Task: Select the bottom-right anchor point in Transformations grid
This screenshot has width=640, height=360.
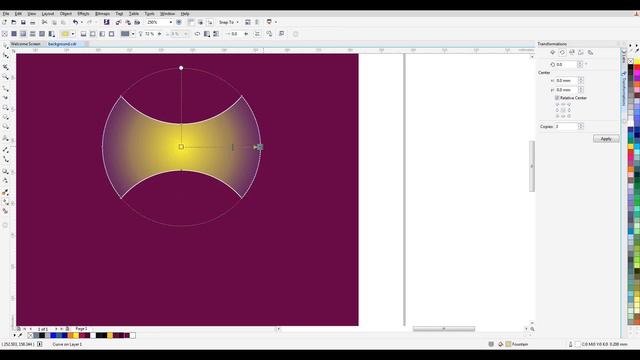Action: (569, 116)
